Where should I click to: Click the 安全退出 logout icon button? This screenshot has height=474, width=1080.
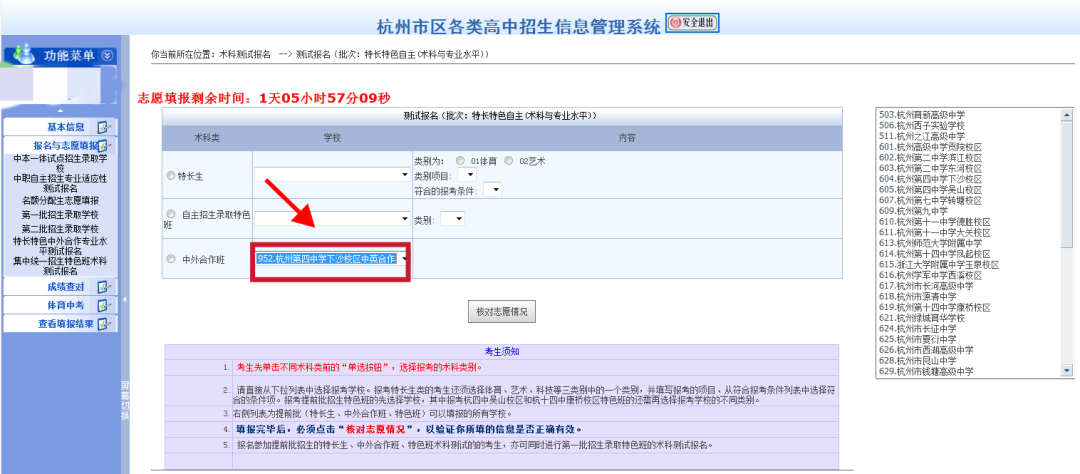(x=693, y=23)
